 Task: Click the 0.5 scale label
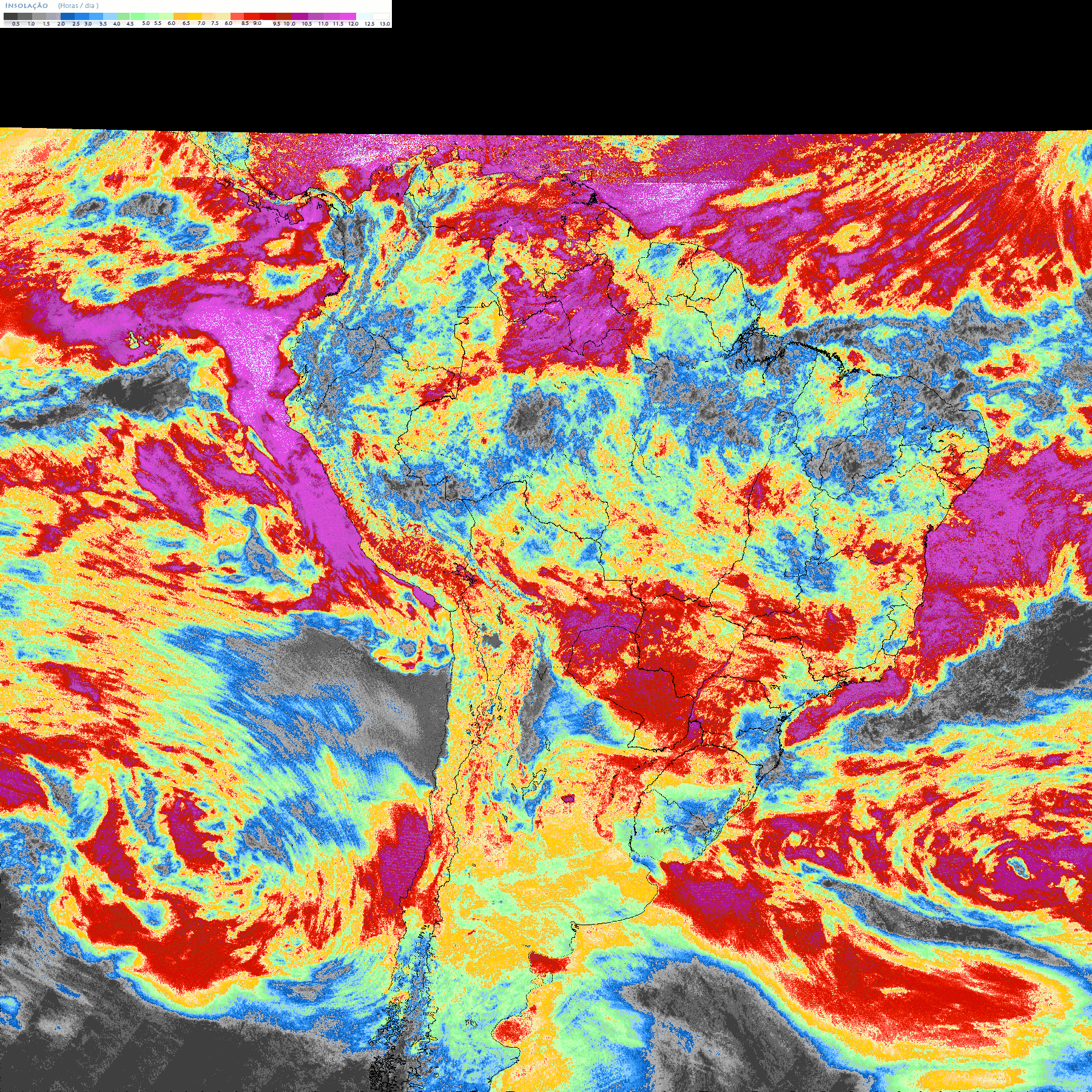click(16, 24)
